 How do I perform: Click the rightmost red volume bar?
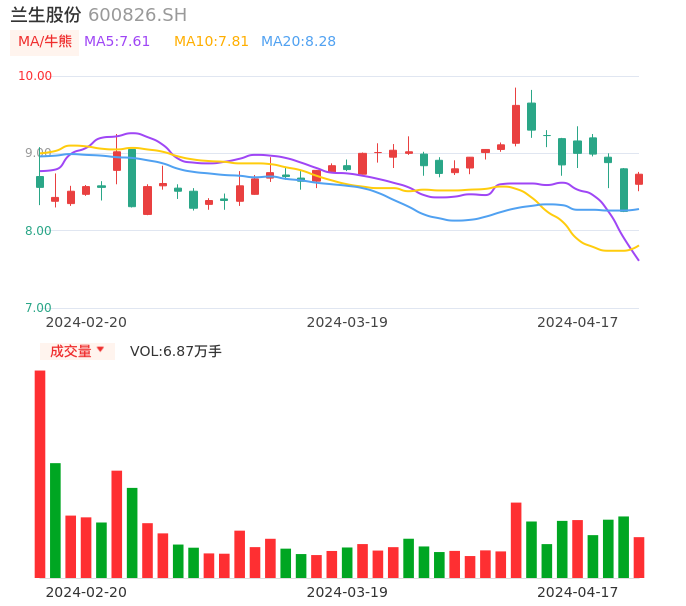coord(639,557)
